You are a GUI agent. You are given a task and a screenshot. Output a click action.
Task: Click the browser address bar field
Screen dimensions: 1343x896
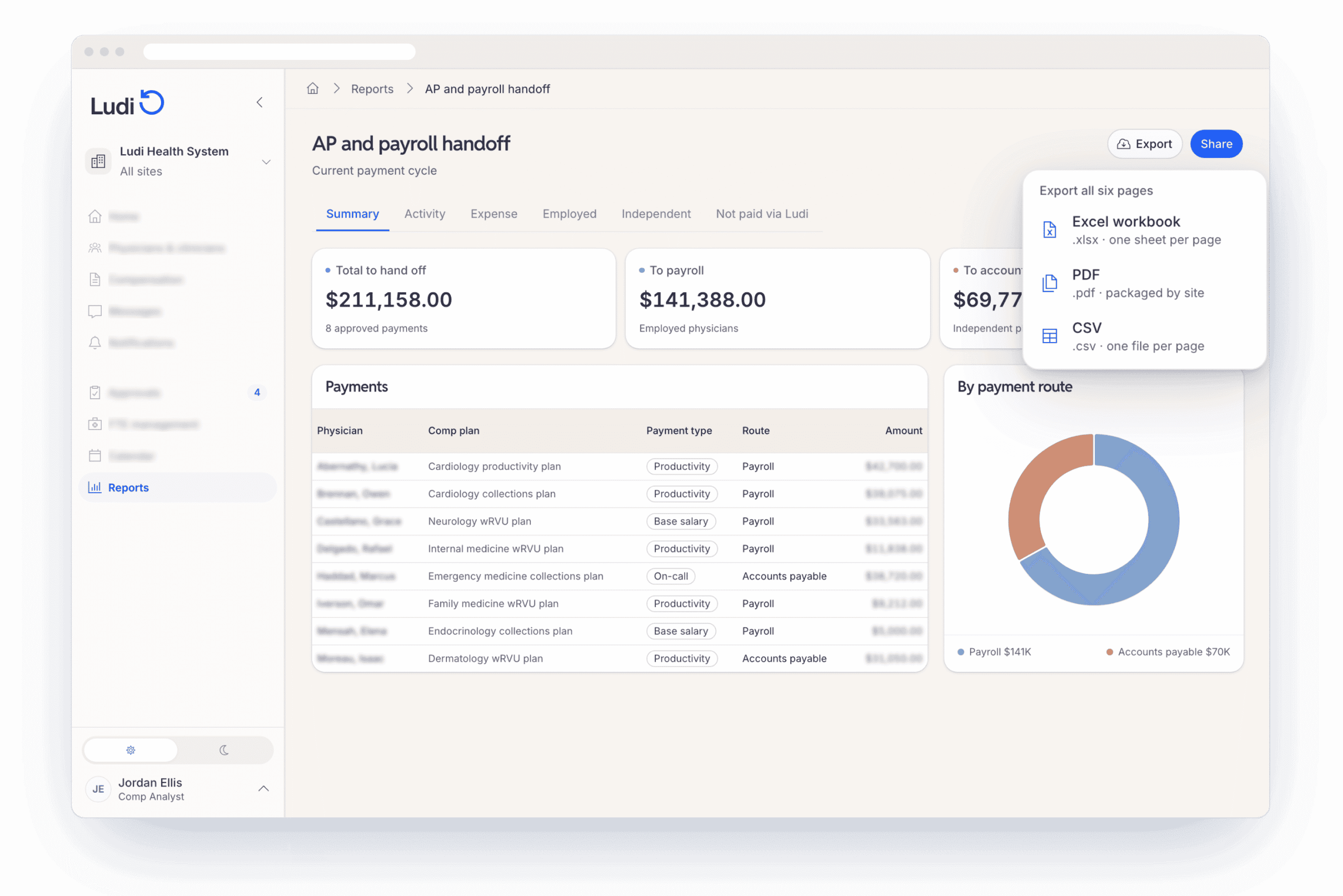click(x=280, y=51)
